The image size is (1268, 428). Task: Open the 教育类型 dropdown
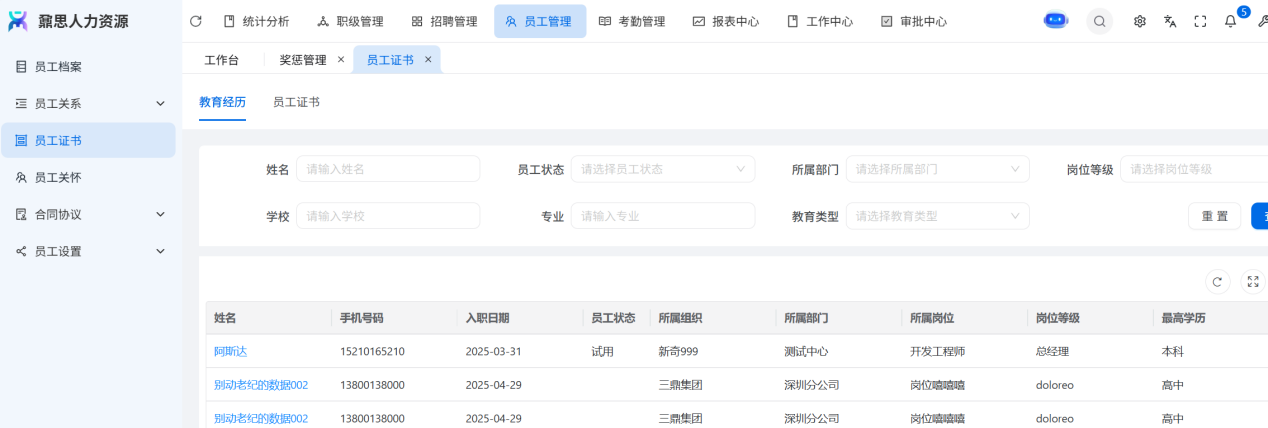coord(937,216)
